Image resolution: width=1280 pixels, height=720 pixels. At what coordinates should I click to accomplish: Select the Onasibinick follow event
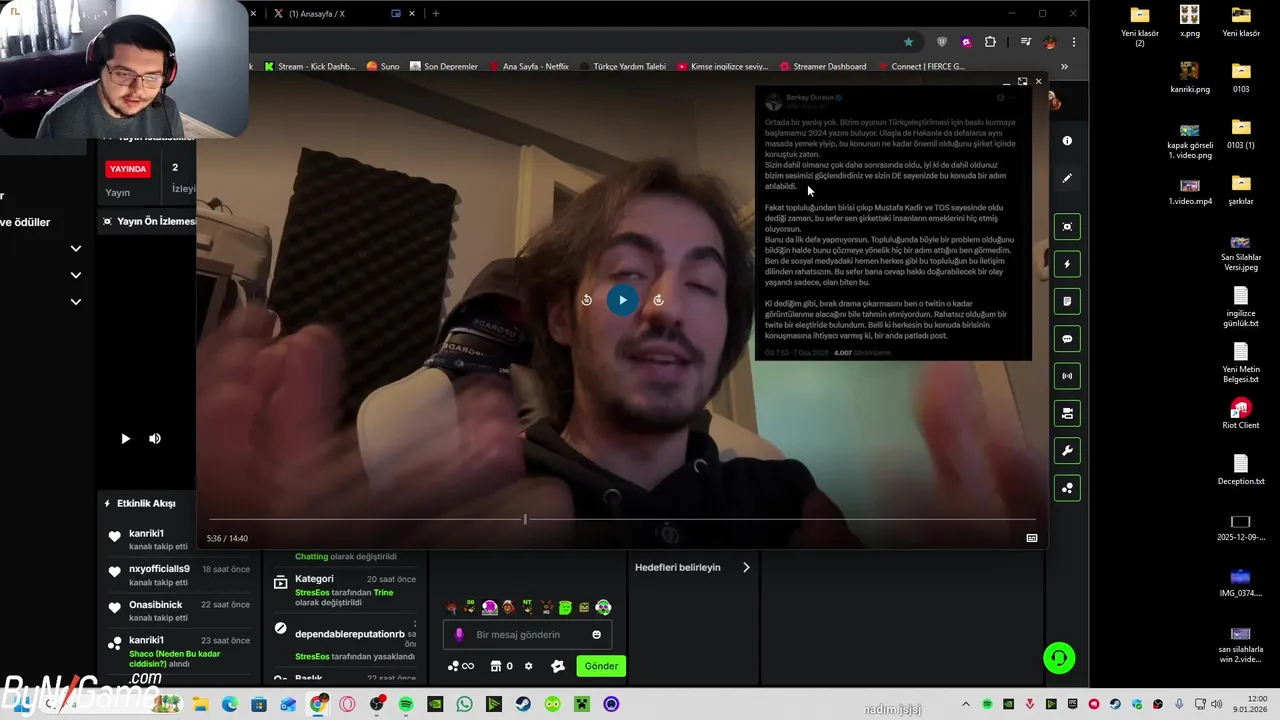click(180, 610)
